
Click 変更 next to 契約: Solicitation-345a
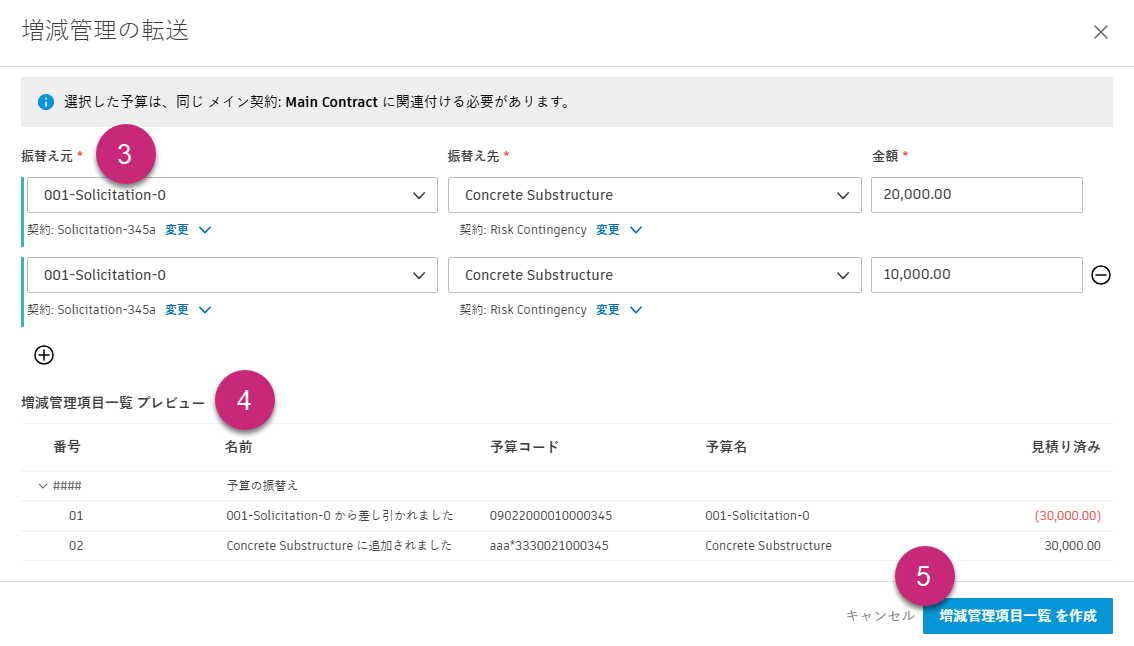pyautogui.click(x=179, y=229)
